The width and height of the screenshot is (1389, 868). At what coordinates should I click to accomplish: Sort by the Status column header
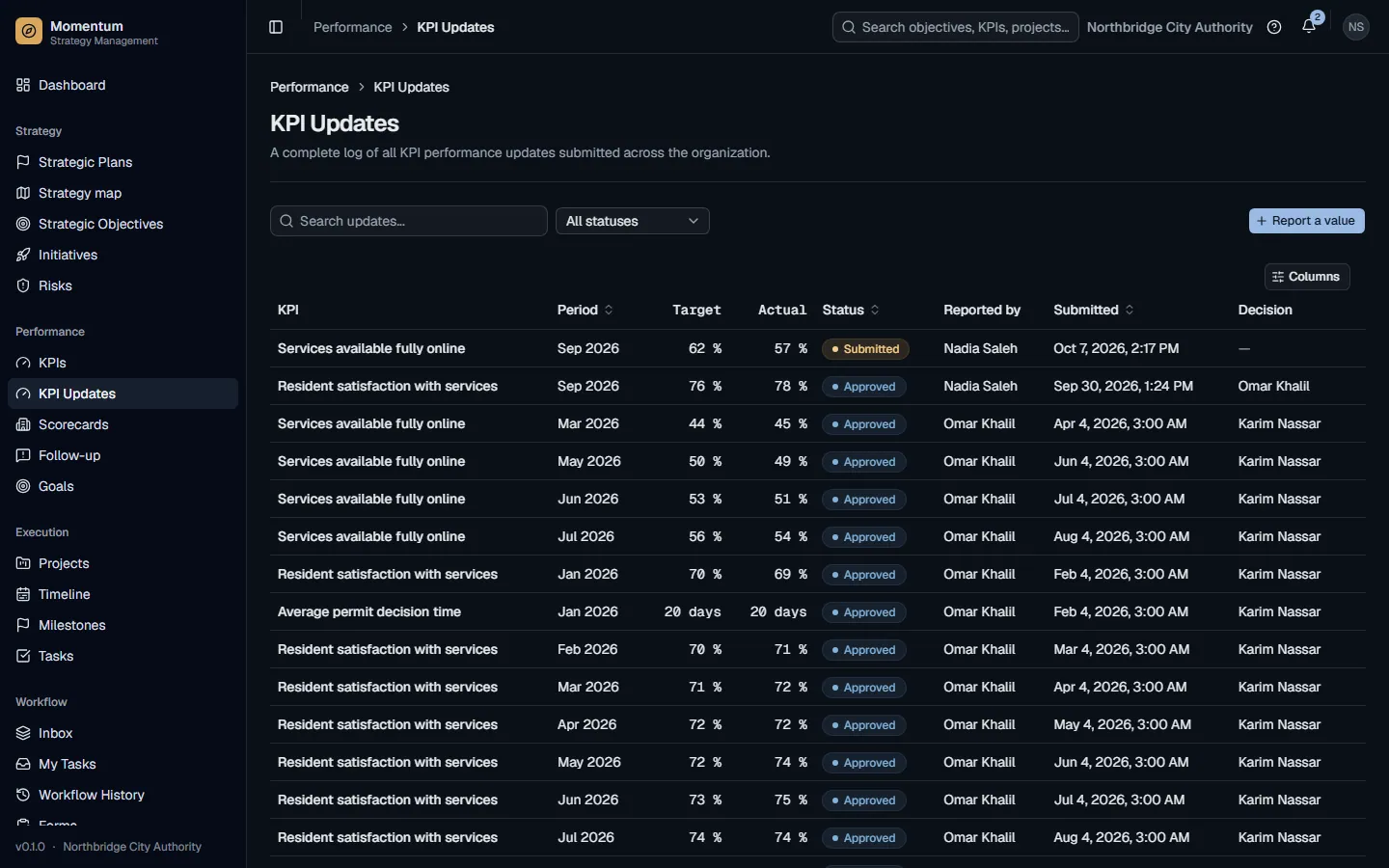point(851,310)
